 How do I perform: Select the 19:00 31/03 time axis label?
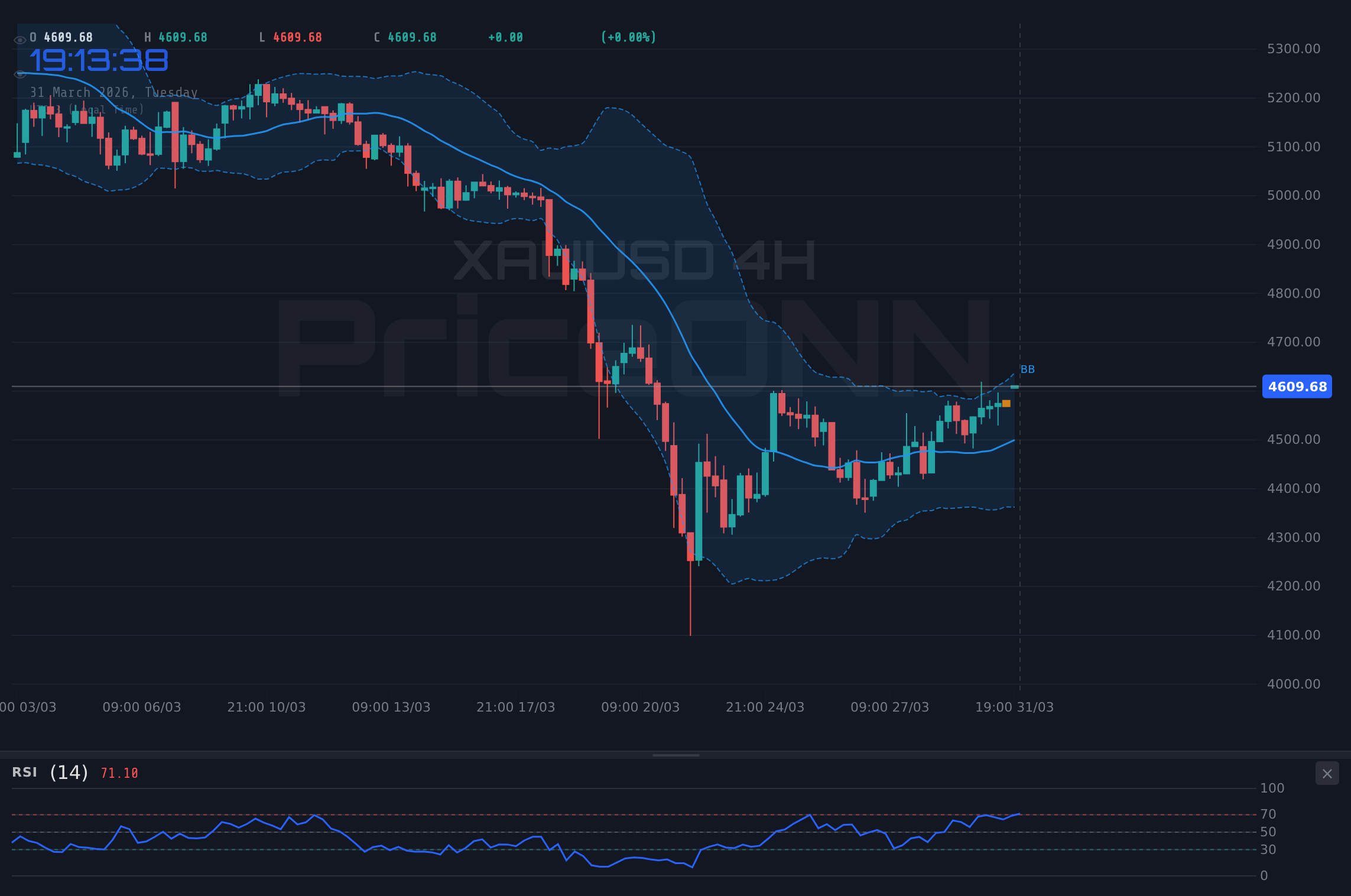tap(1015, 706)
